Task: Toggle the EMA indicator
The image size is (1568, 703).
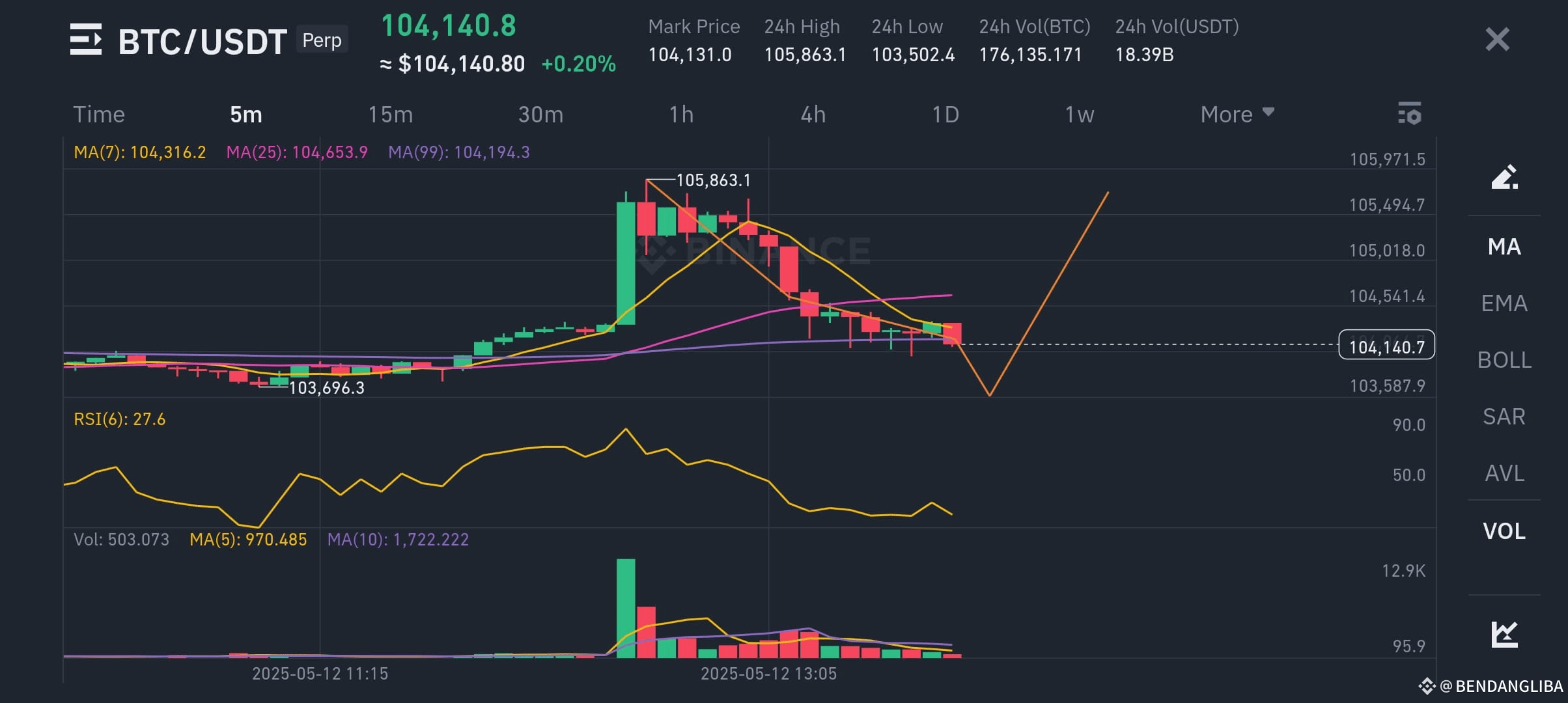Action: pyautogui.click(x=1504, y=303)
